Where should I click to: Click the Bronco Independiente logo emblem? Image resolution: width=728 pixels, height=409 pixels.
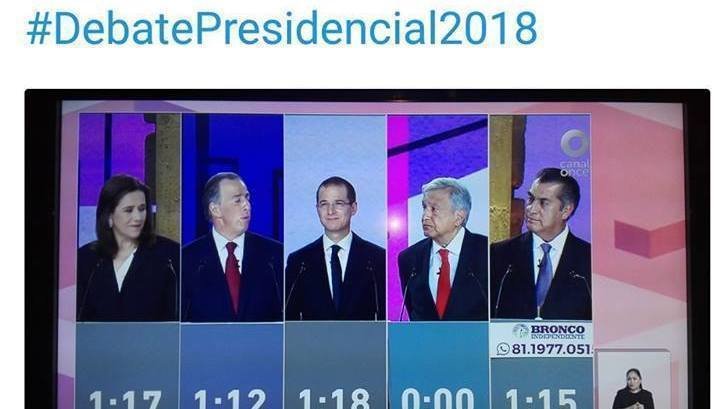pyautogui.click(x=521, y=331)
